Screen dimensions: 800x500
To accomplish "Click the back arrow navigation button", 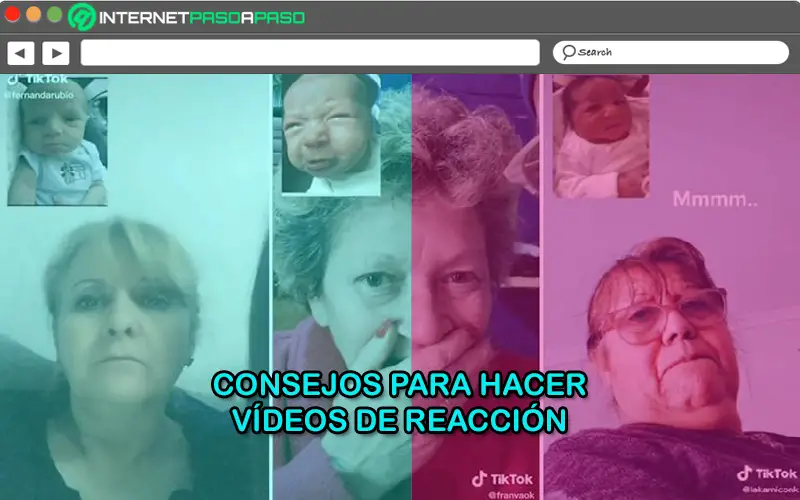I will (x=20, y=53).
